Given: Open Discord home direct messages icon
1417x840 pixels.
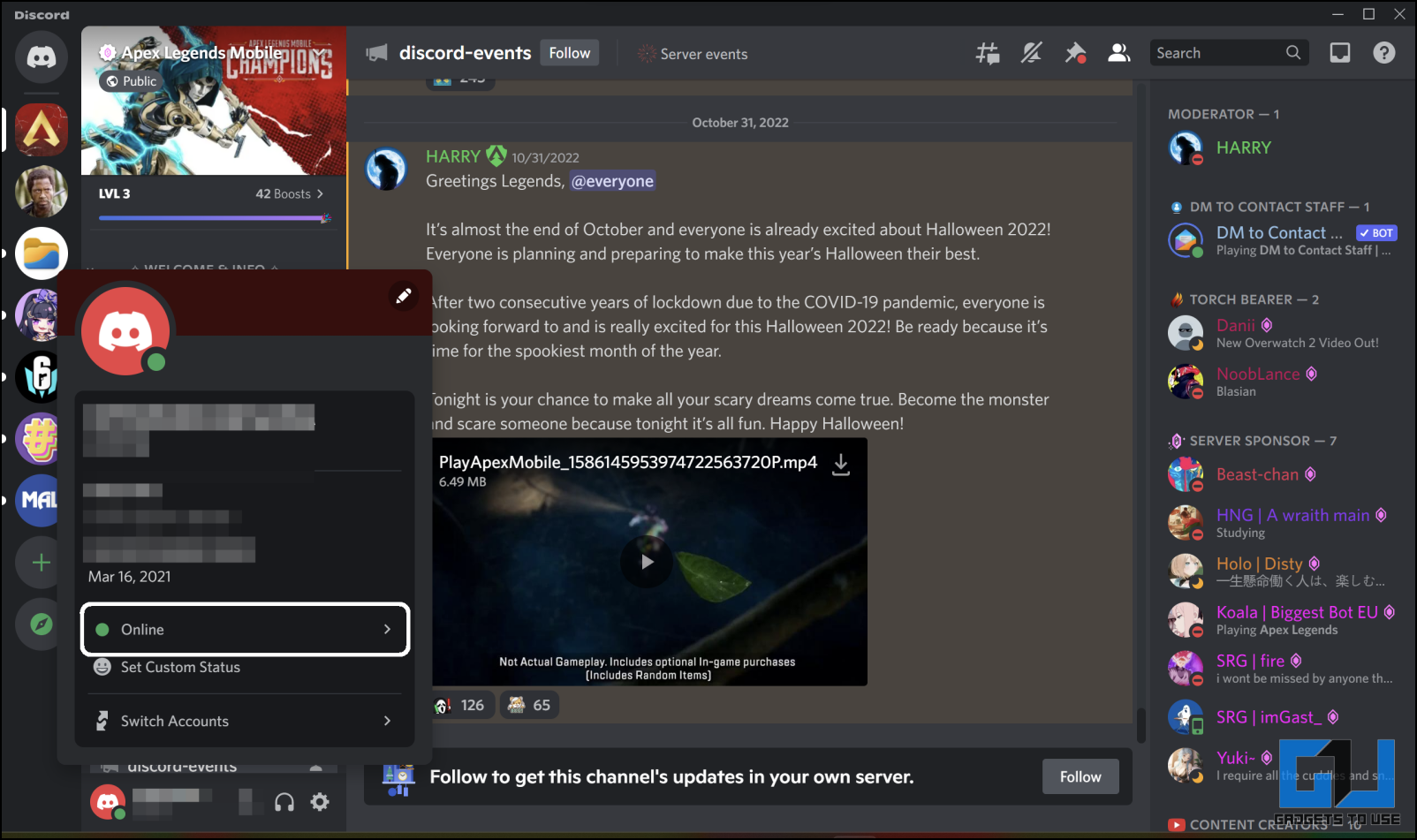Looking at the screenshot, I should click(x=41, y=57).
